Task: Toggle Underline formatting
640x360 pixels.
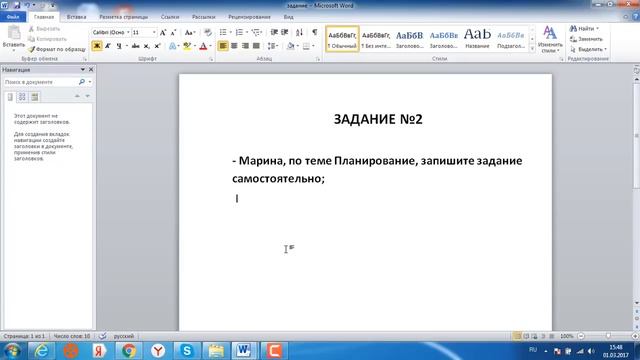Action: coord(119,46)
